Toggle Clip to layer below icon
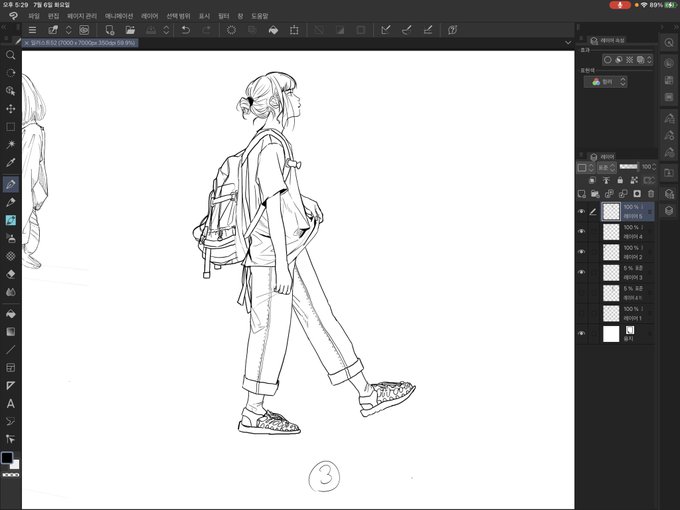 click(x=592, y=180)
